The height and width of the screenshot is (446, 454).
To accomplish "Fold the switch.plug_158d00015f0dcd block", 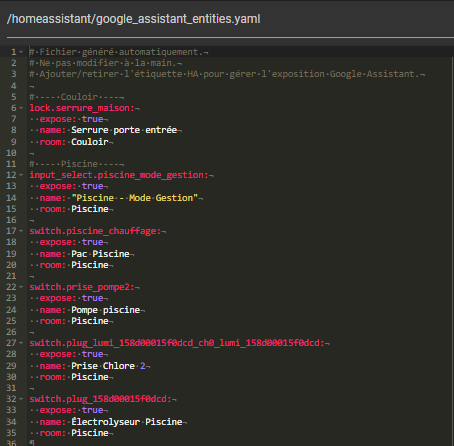I will pos(21,399).
